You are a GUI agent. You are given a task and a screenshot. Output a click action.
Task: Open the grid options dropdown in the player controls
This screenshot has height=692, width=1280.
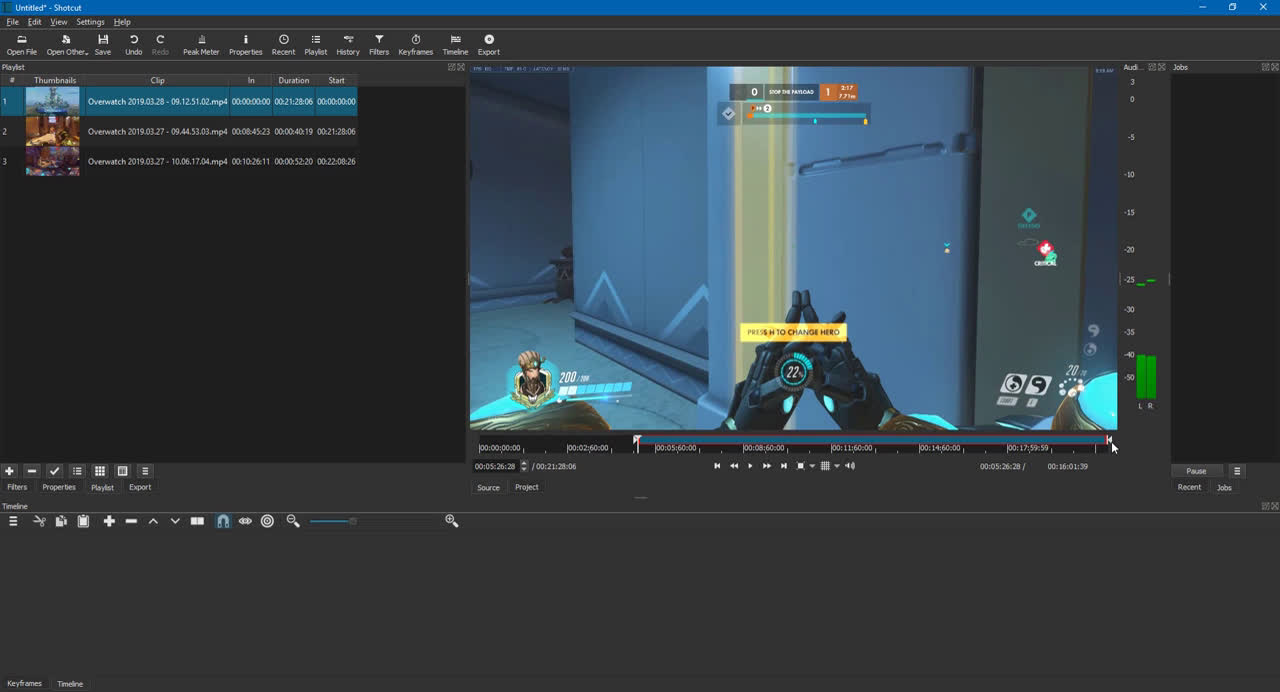(837, 466)
